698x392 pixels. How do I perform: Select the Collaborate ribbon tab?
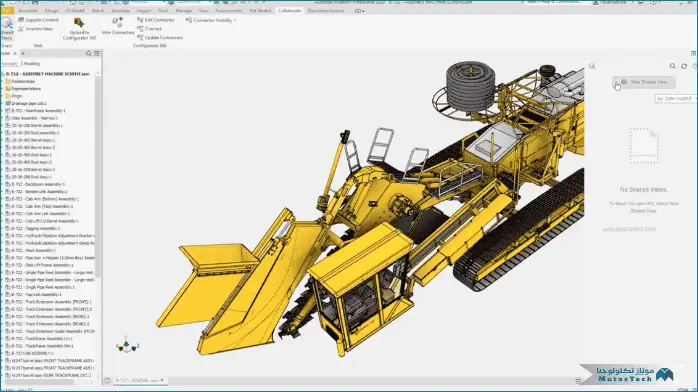tap(289, 10)
